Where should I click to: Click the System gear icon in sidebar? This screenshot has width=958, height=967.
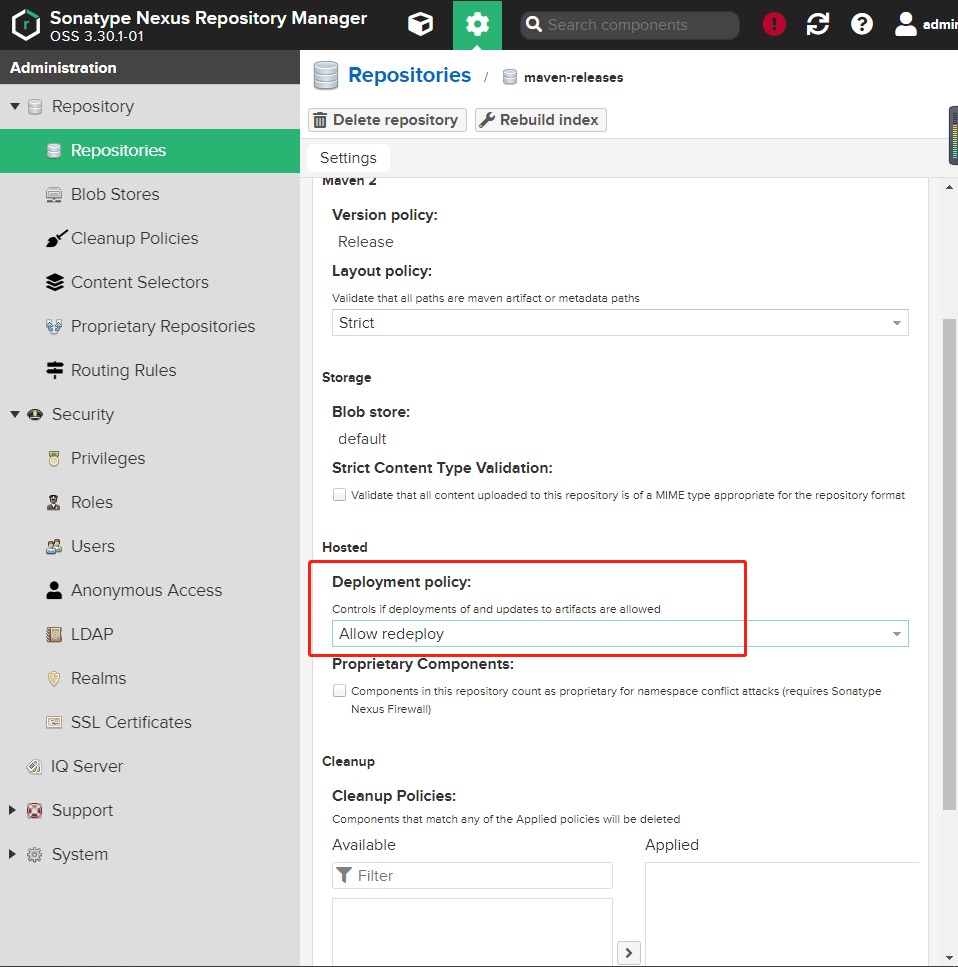point(35,854)
